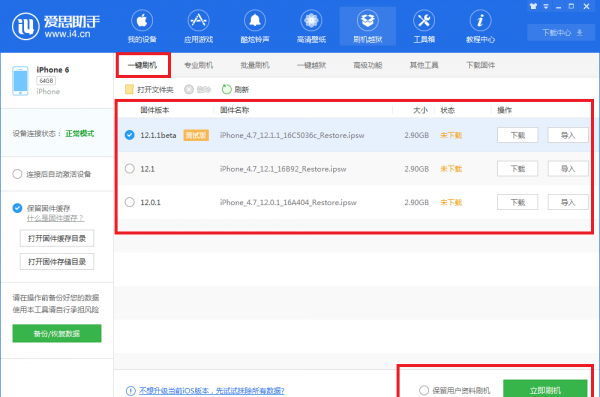600x397 pixels.
Task: Toggle 保留固件缓存 checkbox
Action: click(x=17, y=208)
